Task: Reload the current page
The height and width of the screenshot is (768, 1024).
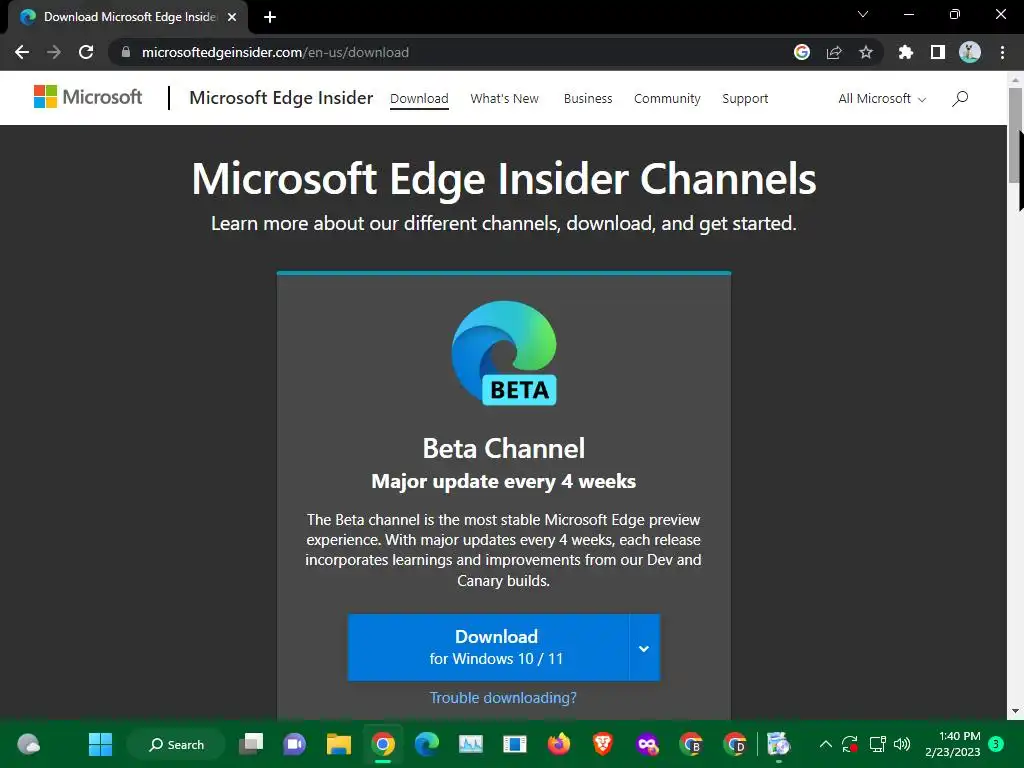Action: tap(86, 52)
